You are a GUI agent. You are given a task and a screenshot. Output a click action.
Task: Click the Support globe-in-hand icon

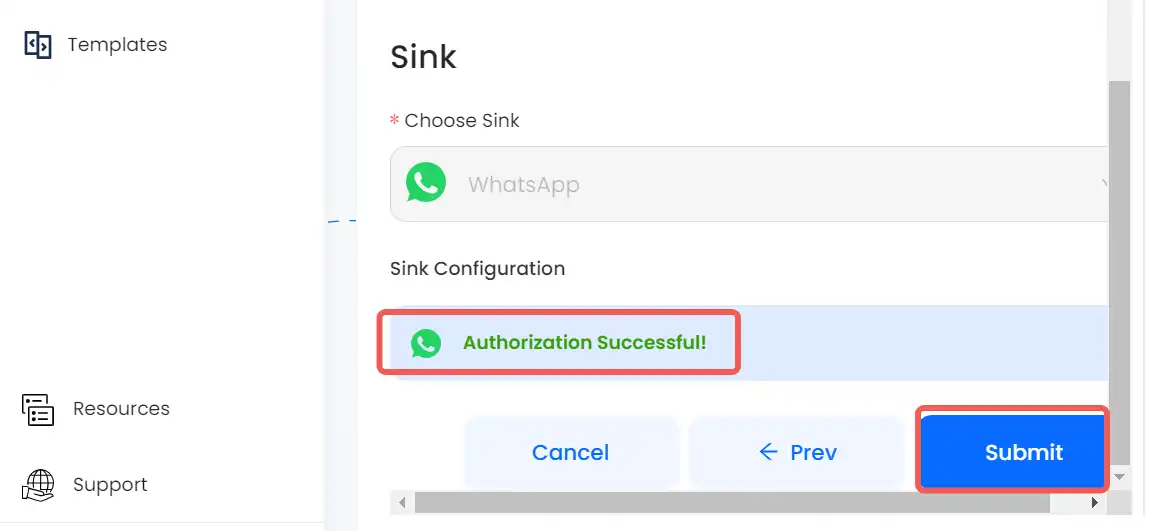coord(38,485)
